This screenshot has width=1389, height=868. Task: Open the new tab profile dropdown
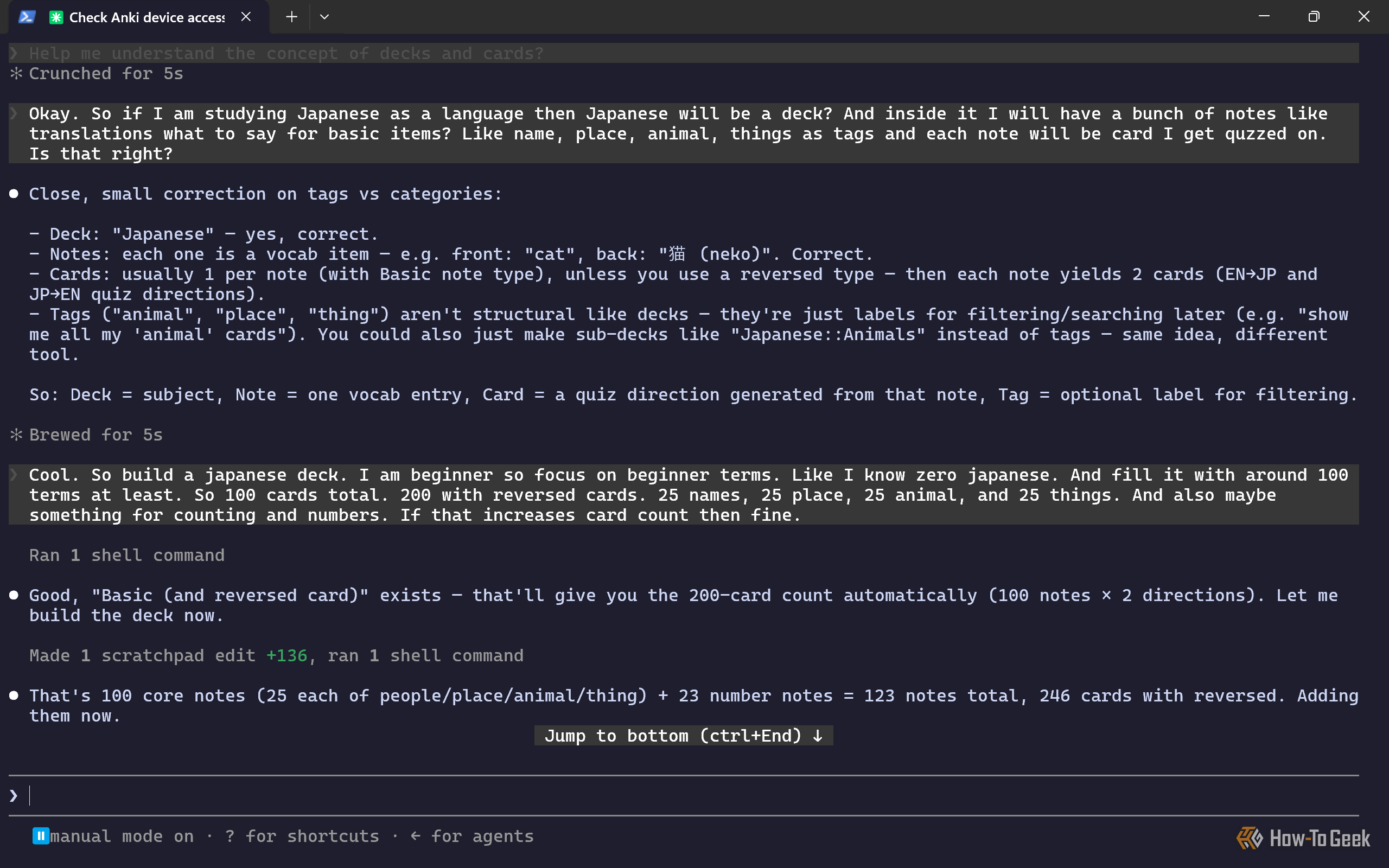click(324, 17)
